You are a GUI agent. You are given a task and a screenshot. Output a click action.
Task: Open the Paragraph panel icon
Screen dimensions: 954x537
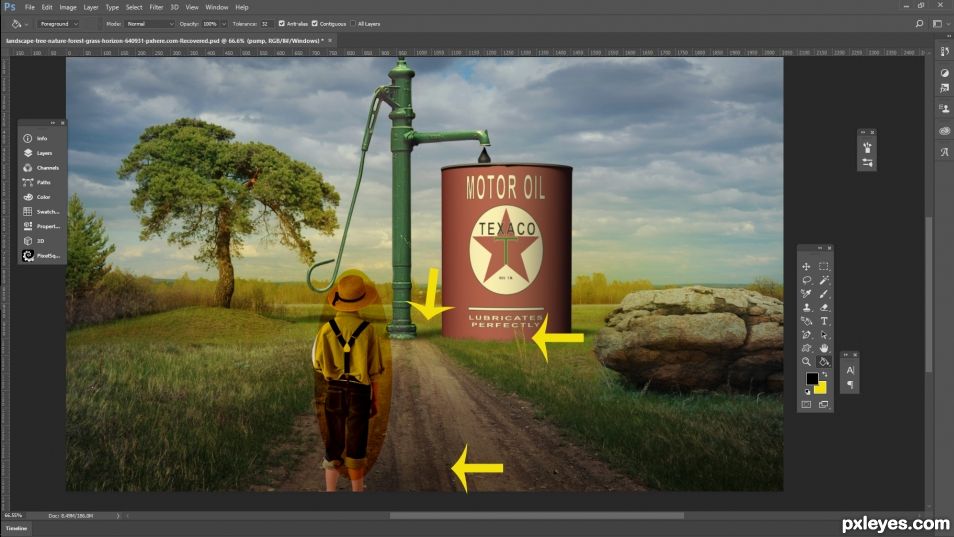[850, 385]
